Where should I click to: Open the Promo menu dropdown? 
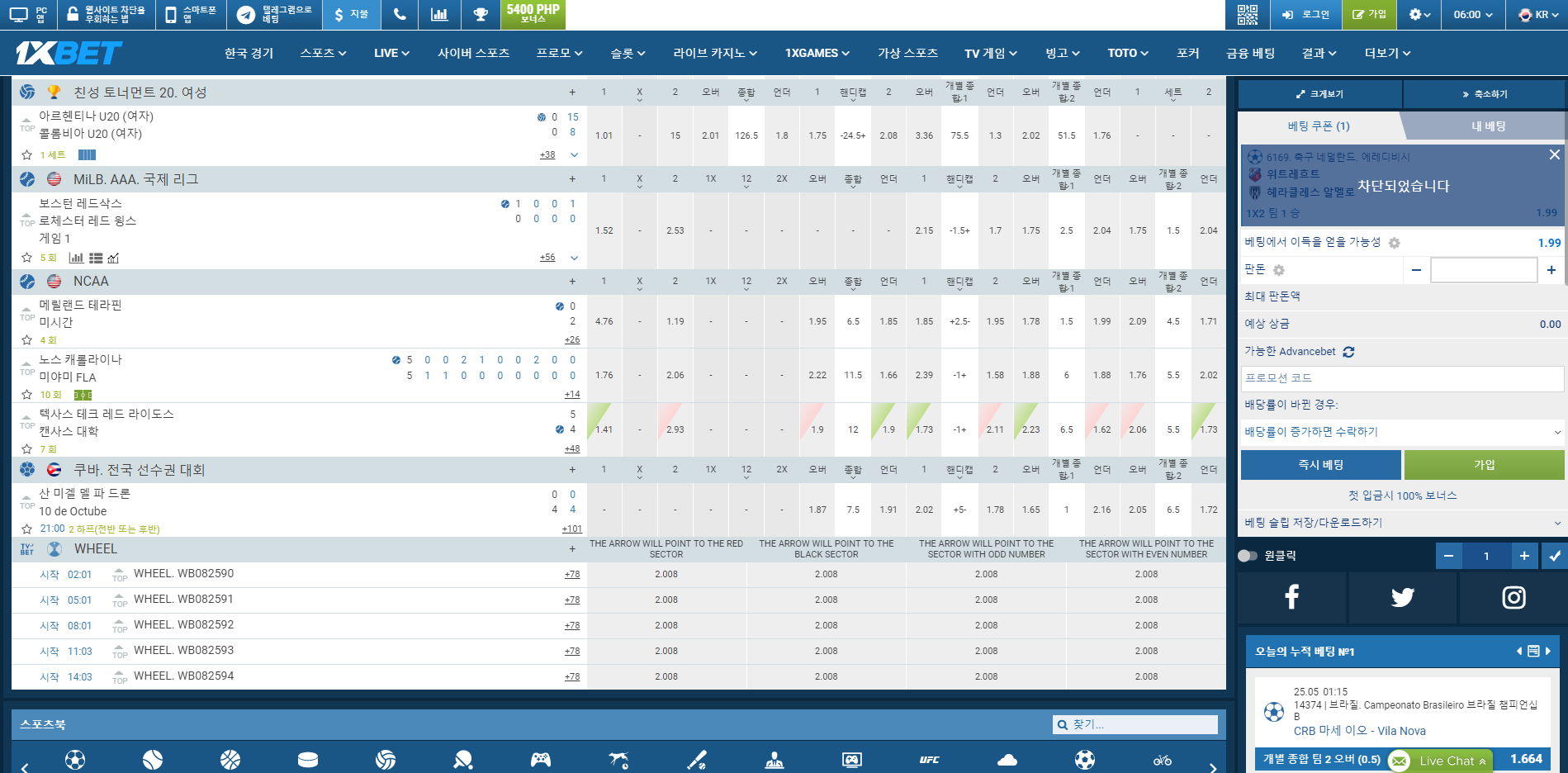[x=559, y=53]
